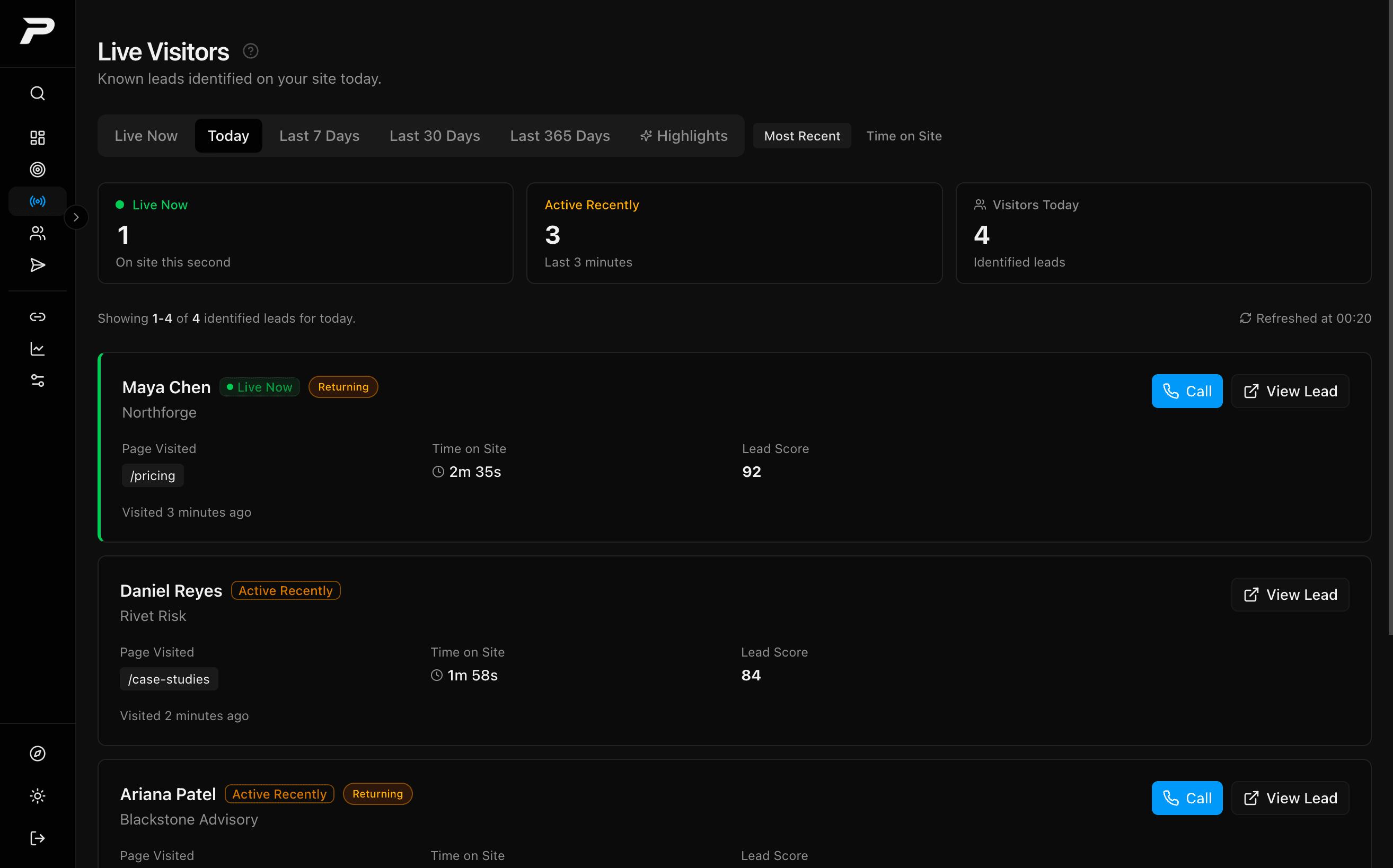Sort by Most Recent
This screenshot has width=1393, height=868.
(x=801, y=136)
